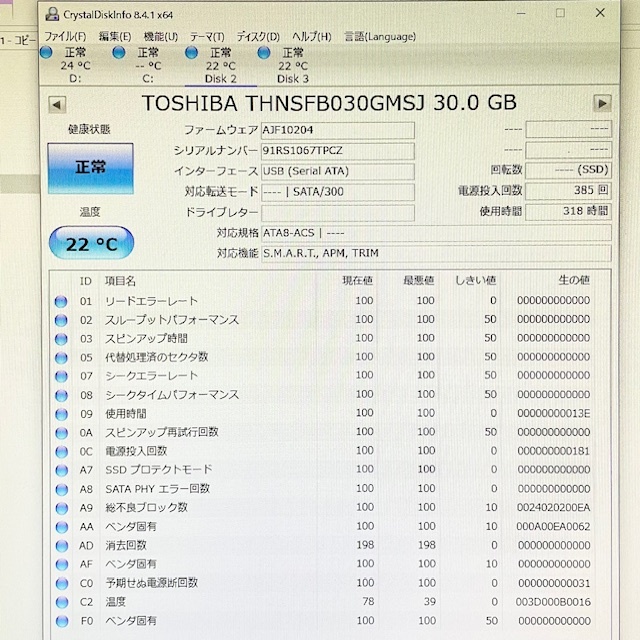This screenshot has width=640, height=640.
Task: Open the ファイル(F) menu
Action: click(65, 37)
